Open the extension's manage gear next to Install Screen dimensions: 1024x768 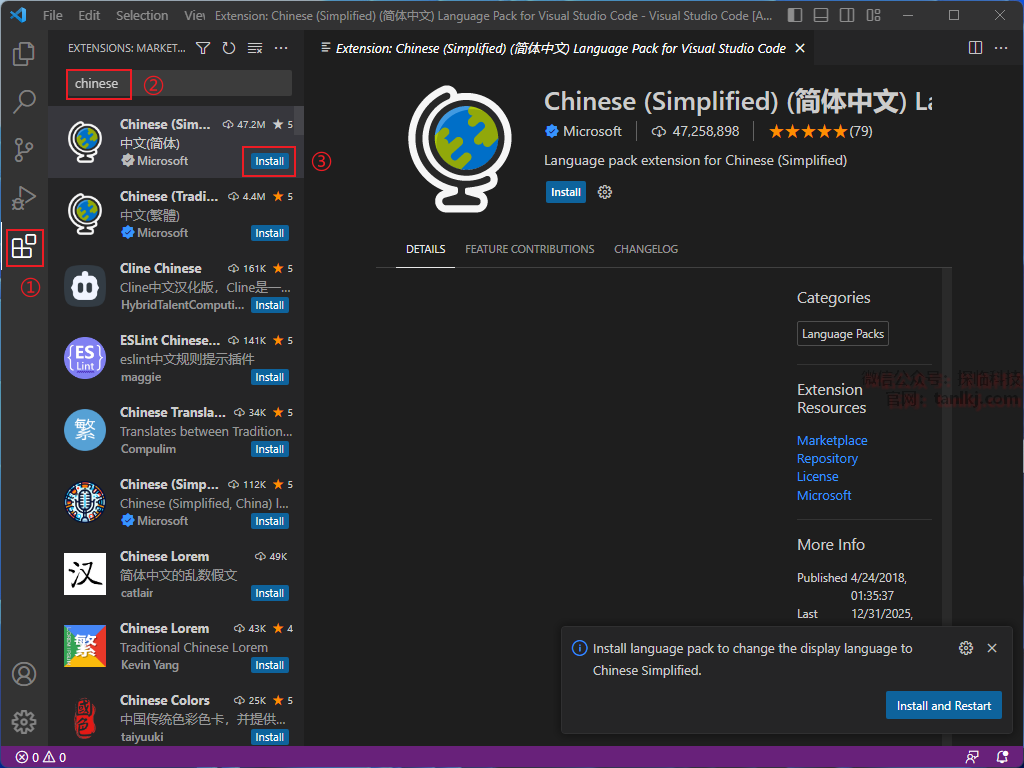tap(604, 192)
